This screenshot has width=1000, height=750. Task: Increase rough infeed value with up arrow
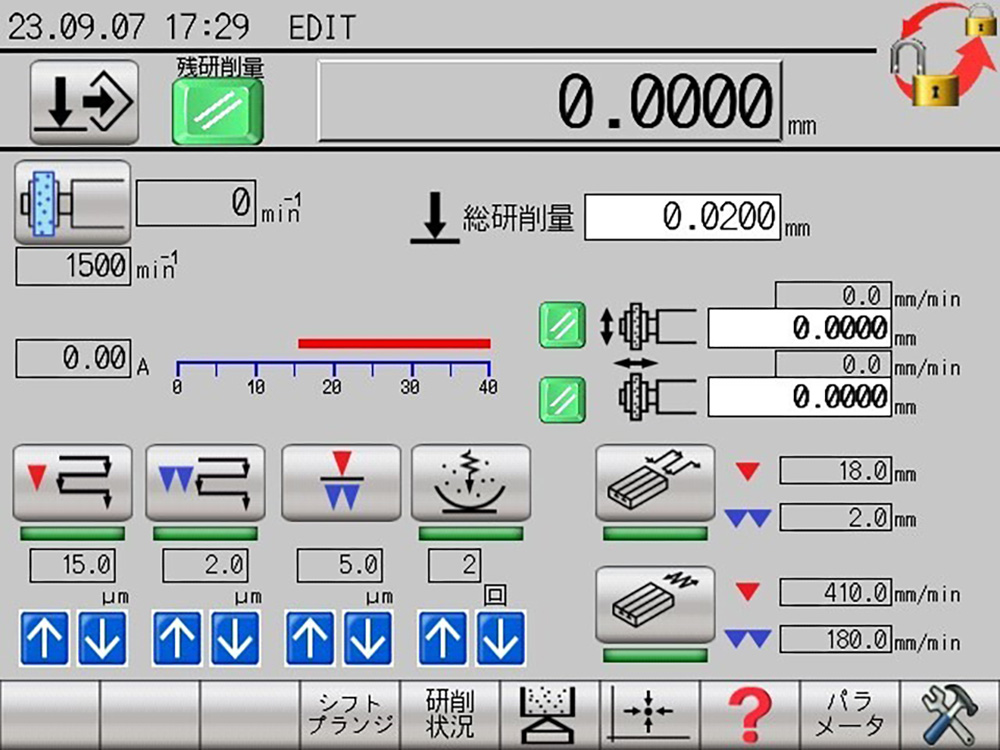point(45,641)
